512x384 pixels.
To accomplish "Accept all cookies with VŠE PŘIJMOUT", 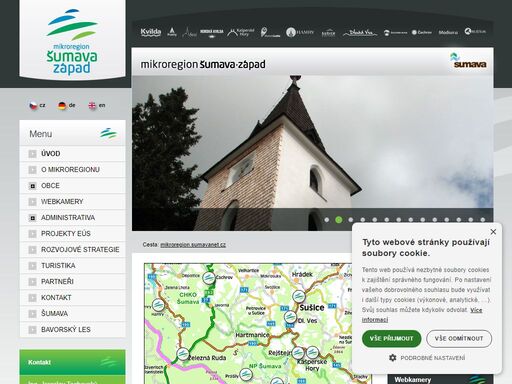I will [x=391, y=339].
